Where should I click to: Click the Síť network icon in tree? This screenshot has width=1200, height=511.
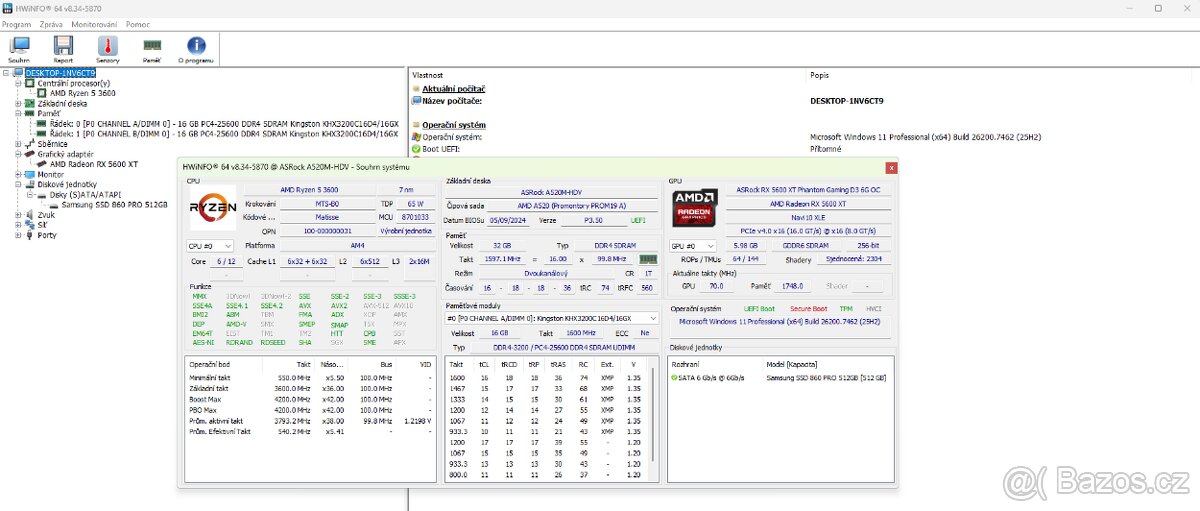point(29,225)
